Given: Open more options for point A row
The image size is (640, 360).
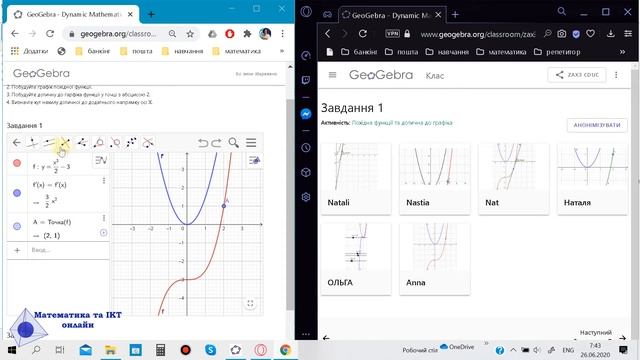Looking at the screenshot, I should coord(104,218).
